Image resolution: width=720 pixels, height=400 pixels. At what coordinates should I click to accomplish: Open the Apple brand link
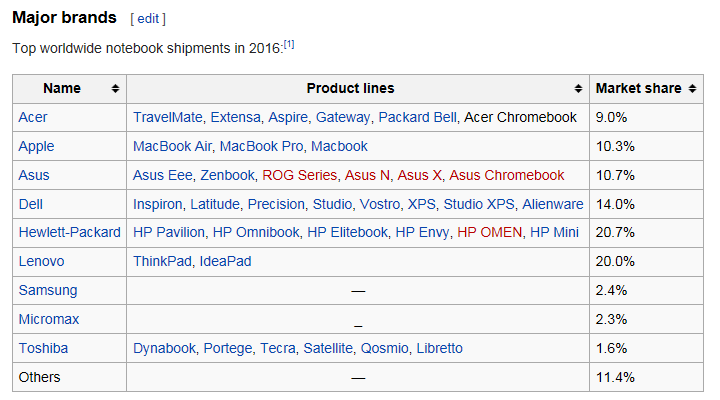[x=36, y=146]
